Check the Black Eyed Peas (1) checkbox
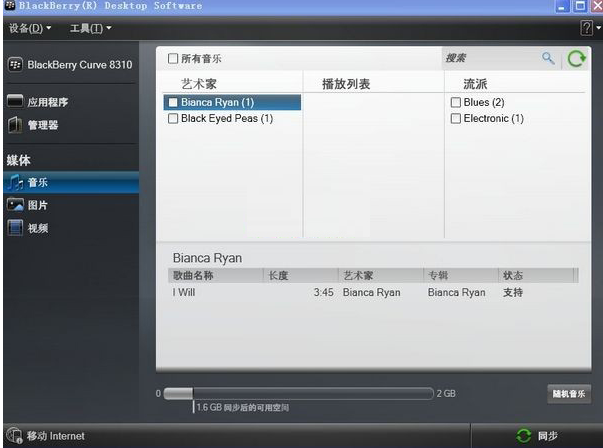 click(173, 118)
